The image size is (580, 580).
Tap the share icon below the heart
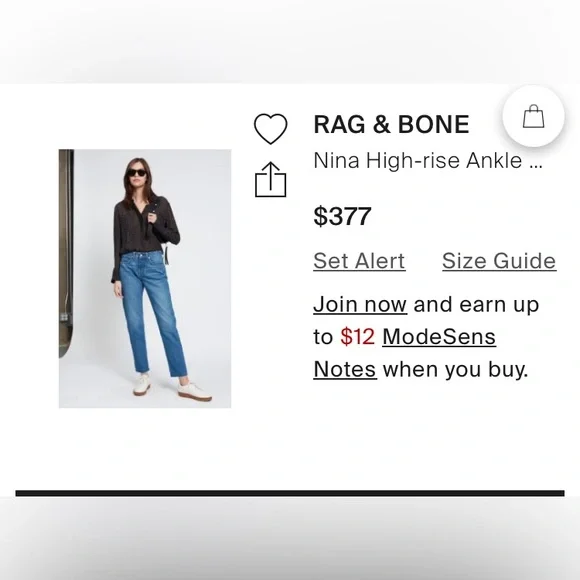coord(271,179)
